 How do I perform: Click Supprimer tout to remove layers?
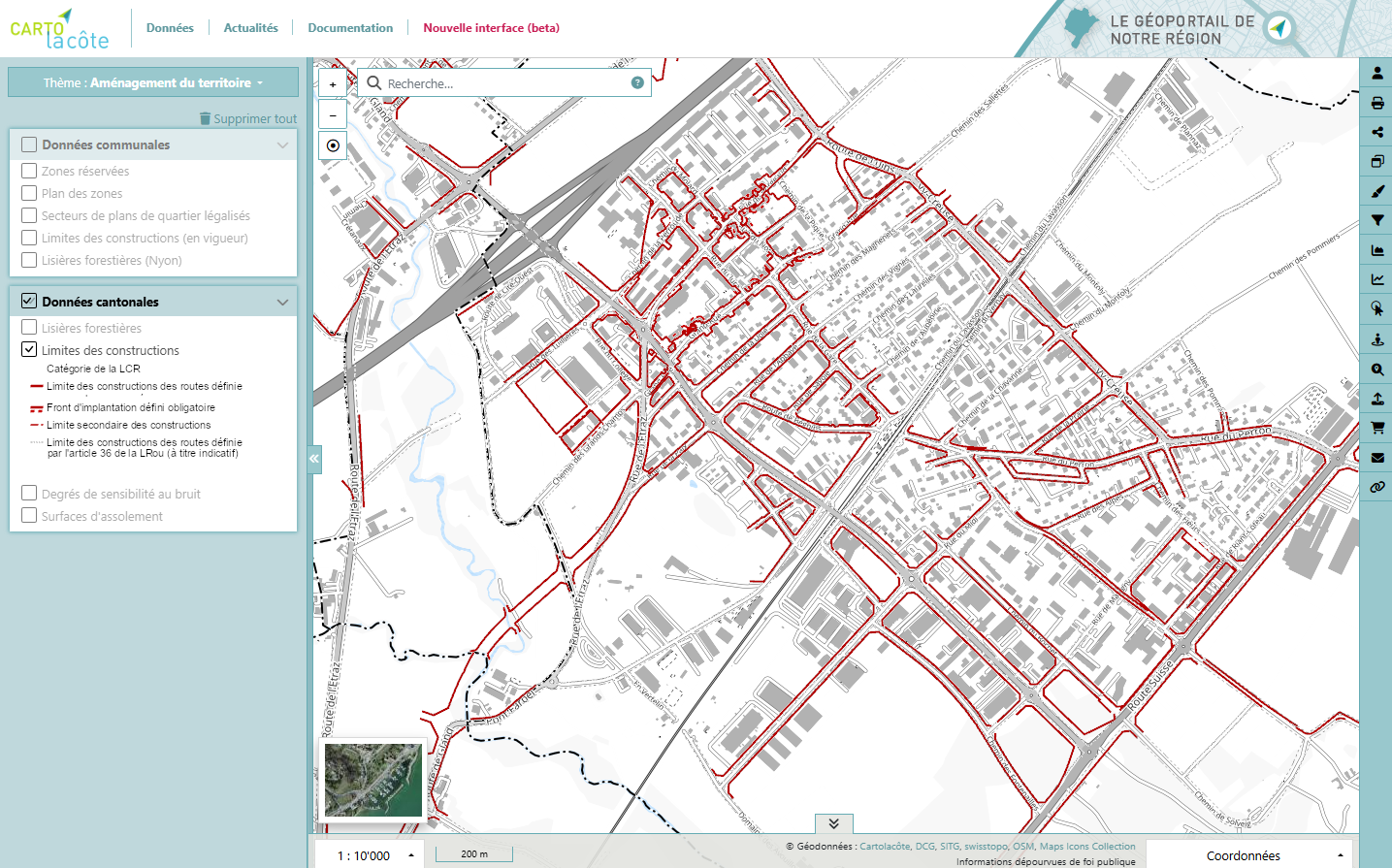[248, 118]
